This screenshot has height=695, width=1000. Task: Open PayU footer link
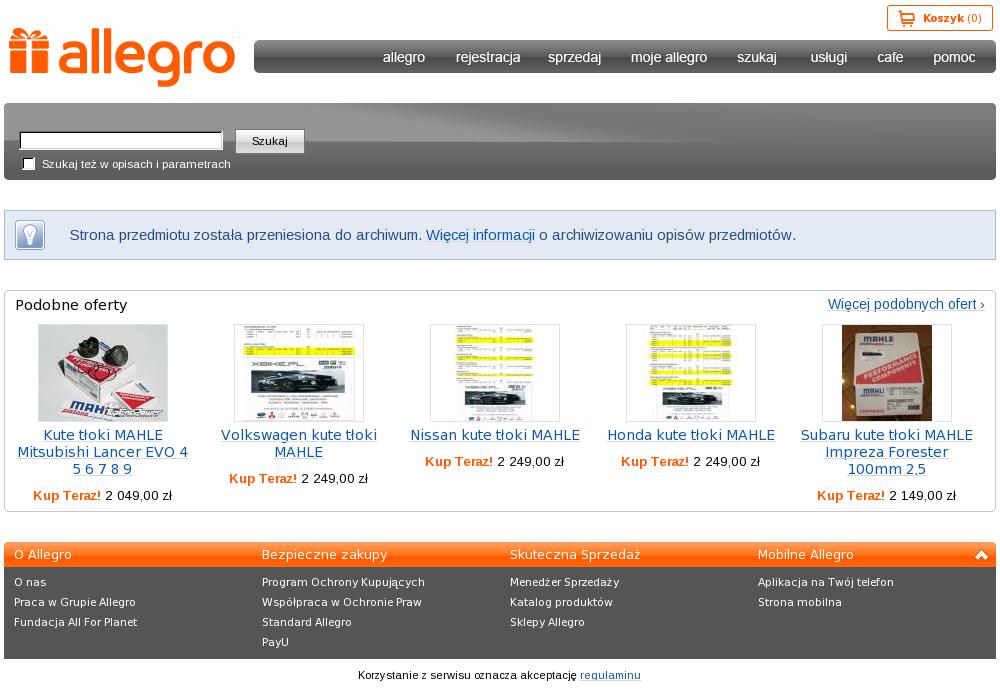click(x=275, y=642)
